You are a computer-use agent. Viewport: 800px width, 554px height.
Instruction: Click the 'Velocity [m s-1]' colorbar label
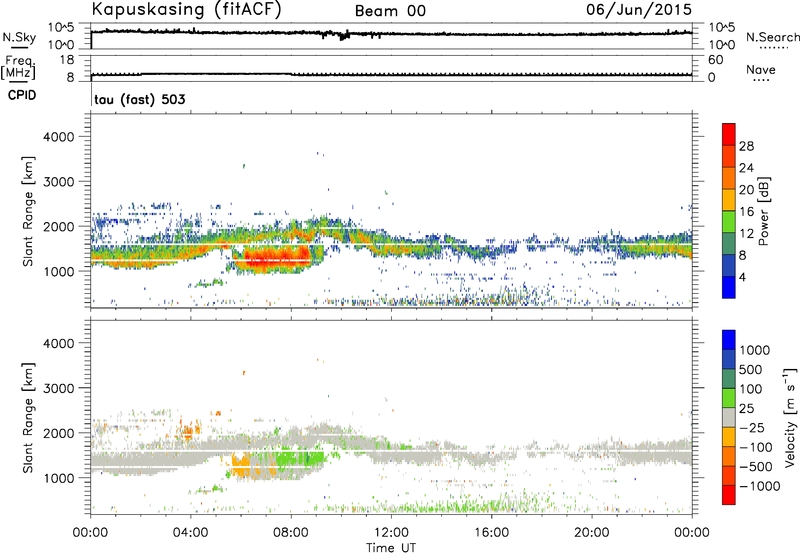(x=790, y=417)
